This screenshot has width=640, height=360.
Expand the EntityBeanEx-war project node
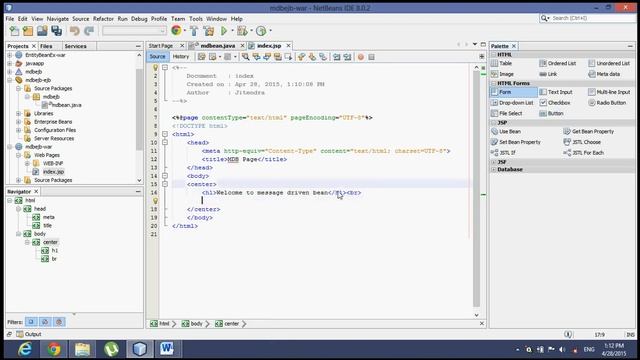[x=10, y=55]
